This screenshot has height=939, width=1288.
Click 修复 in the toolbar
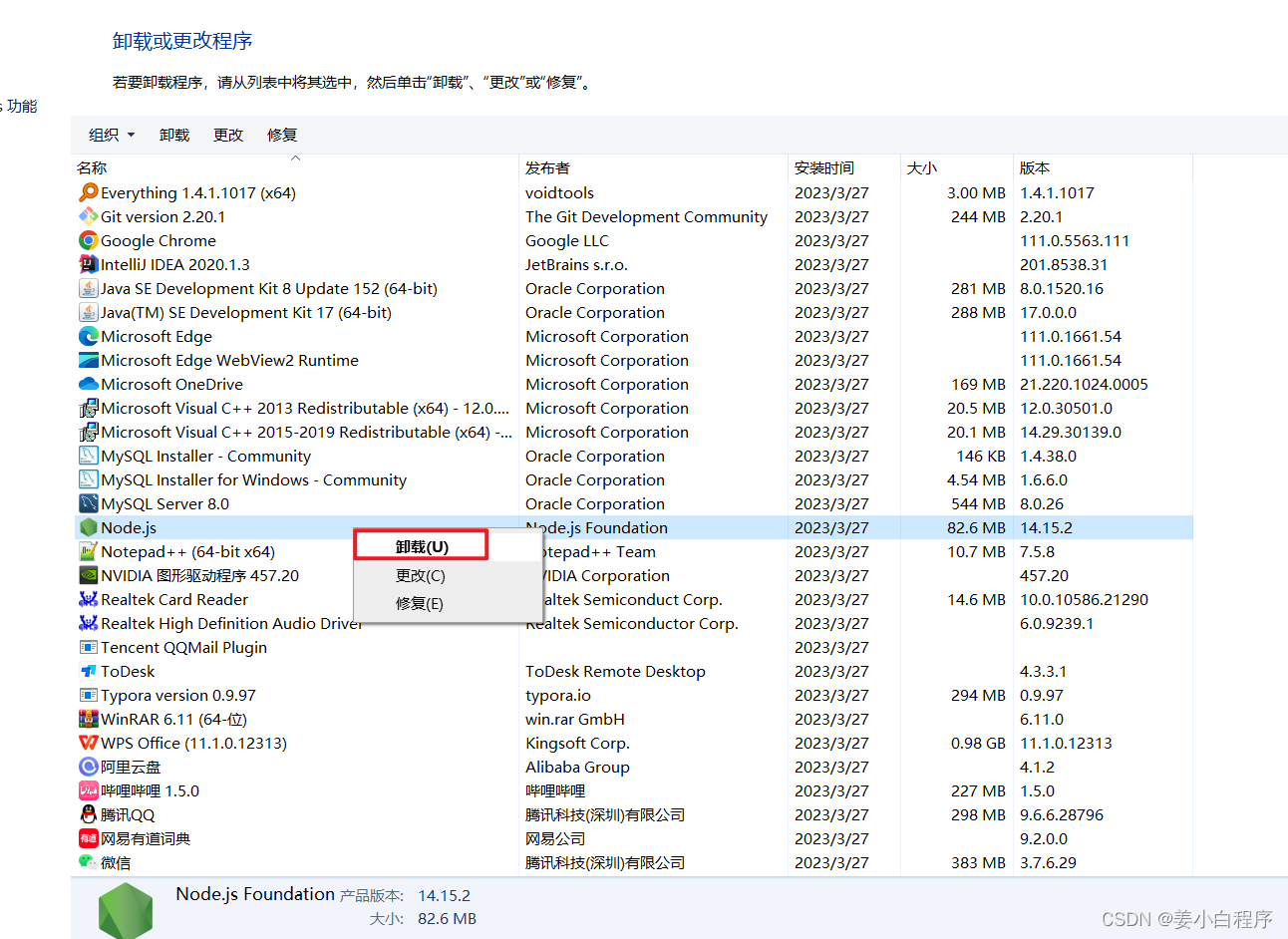pos(282,135)
